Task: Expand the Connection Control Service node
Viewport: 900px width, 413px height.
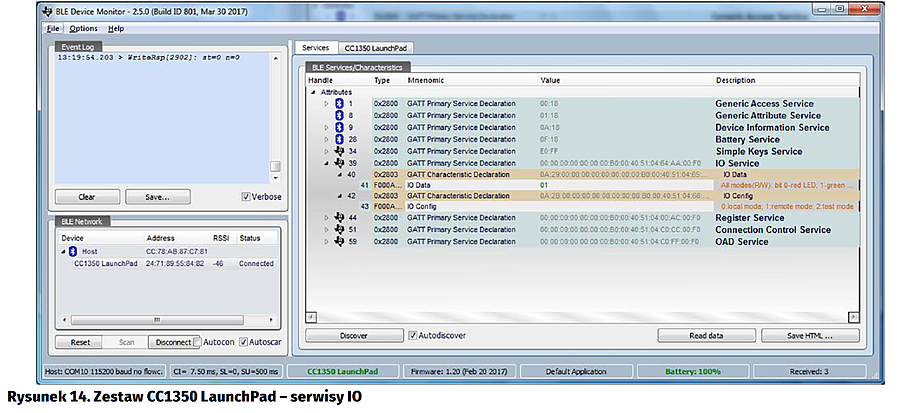Action: [x=326, y=230]
